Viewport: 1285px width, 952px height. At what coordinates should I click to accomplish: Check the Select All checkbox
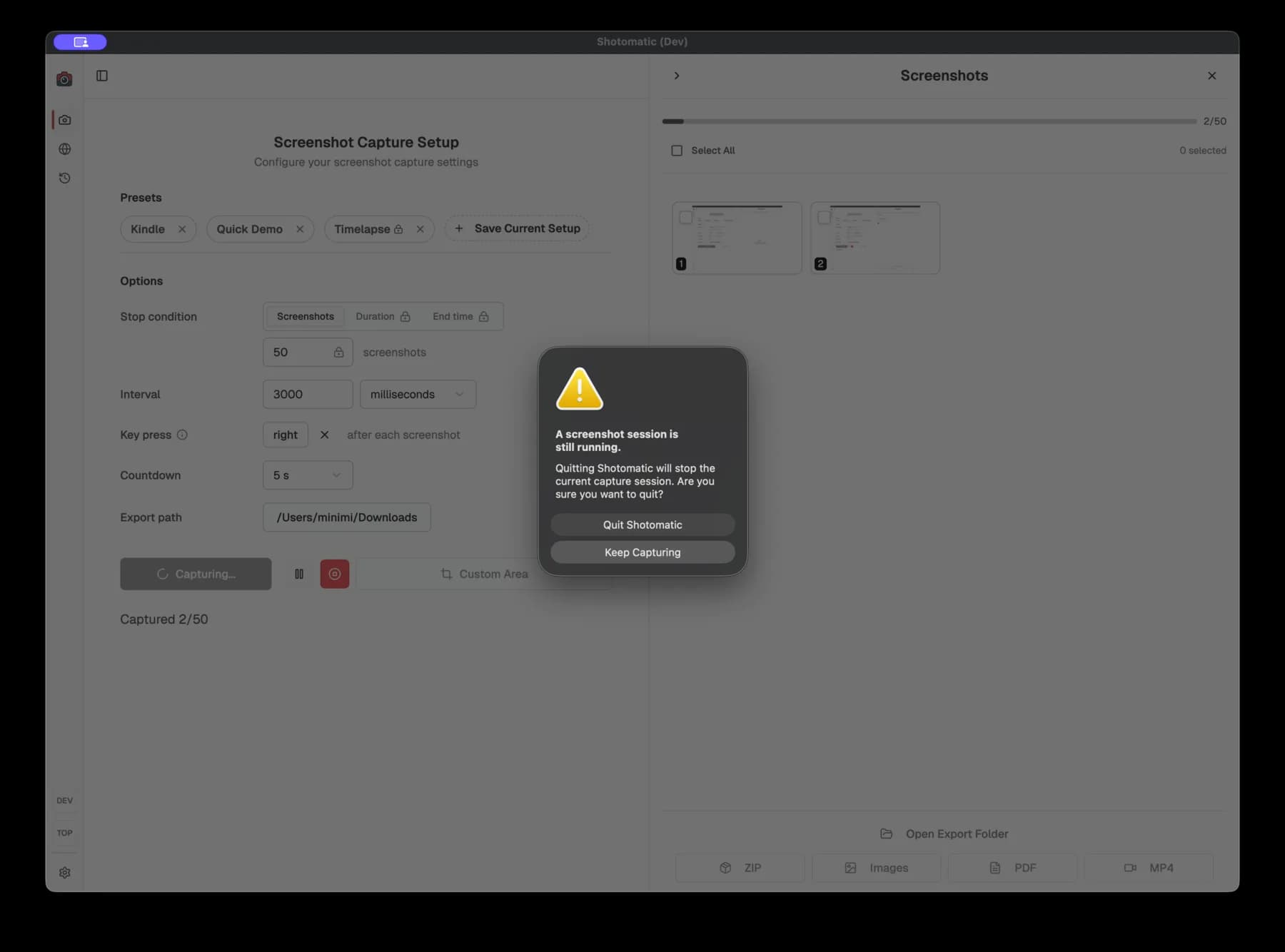tap(677, 151)
